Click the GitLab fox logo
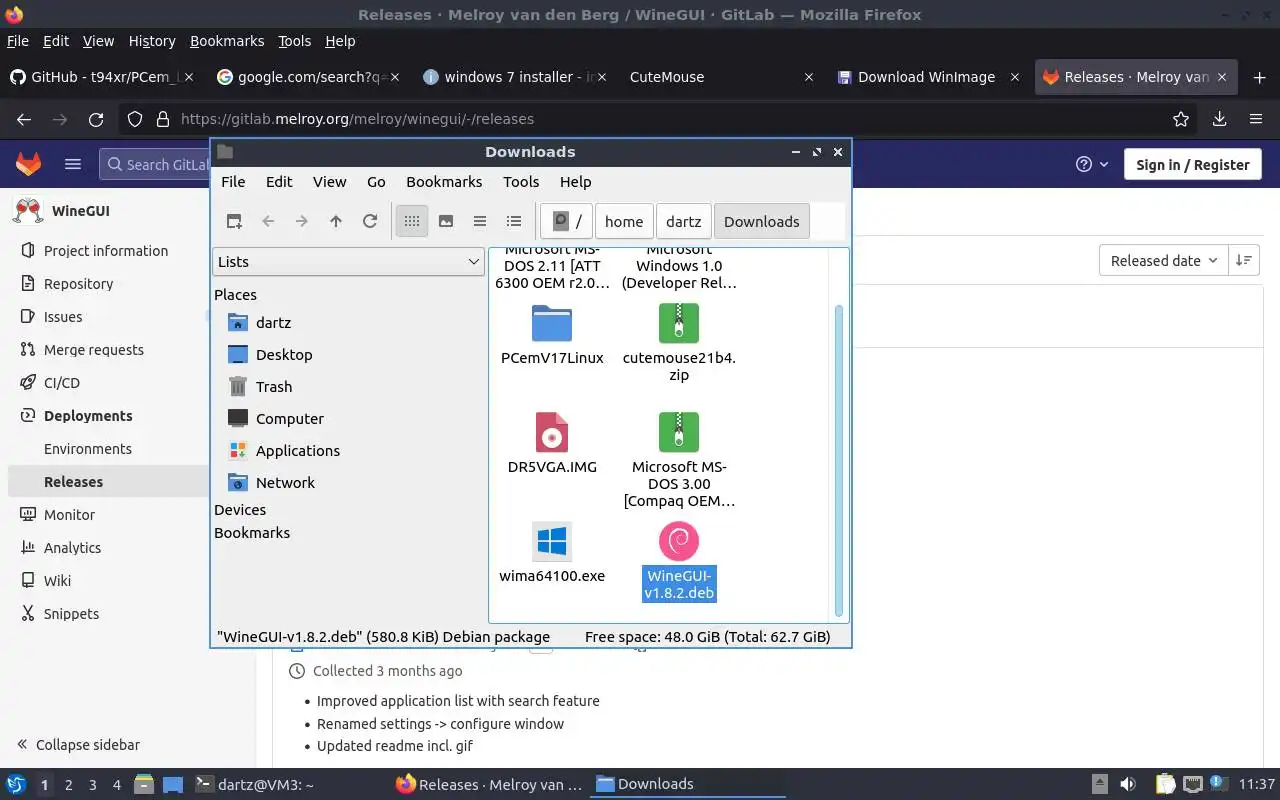The image size is (1280, 800). [x=28, y=164]
